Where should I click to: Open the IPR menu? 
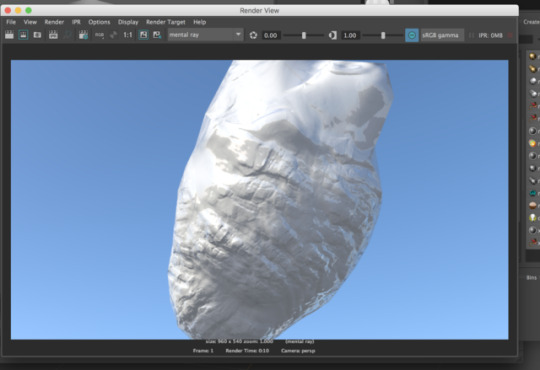click(76, 22)
